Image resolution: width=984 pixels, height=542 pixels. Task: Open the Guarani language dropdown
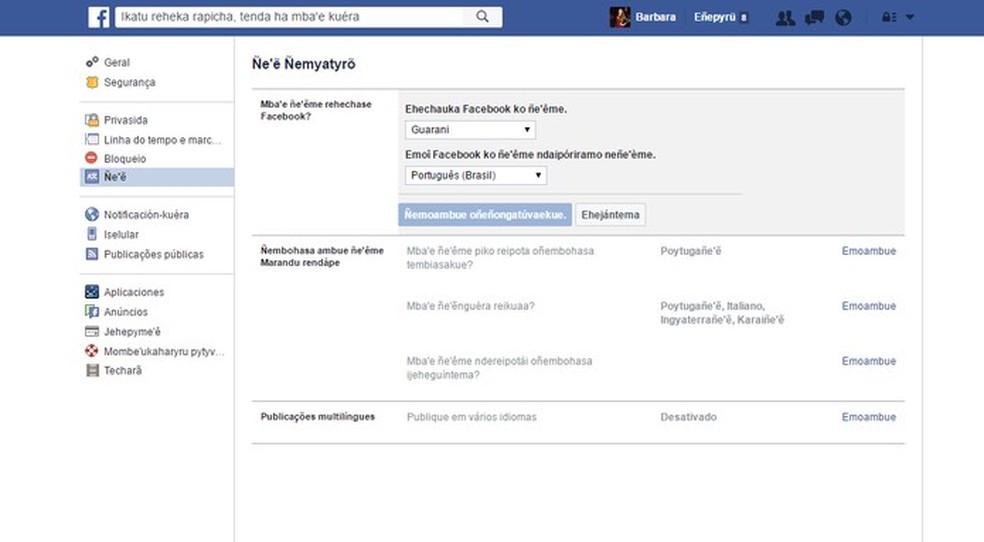tap(470, 130)
